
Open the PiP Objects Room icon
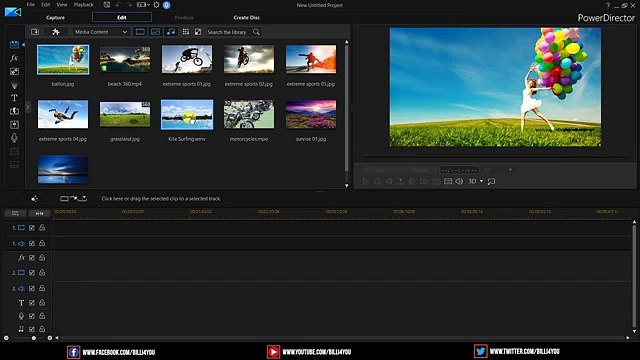[14, 71]
